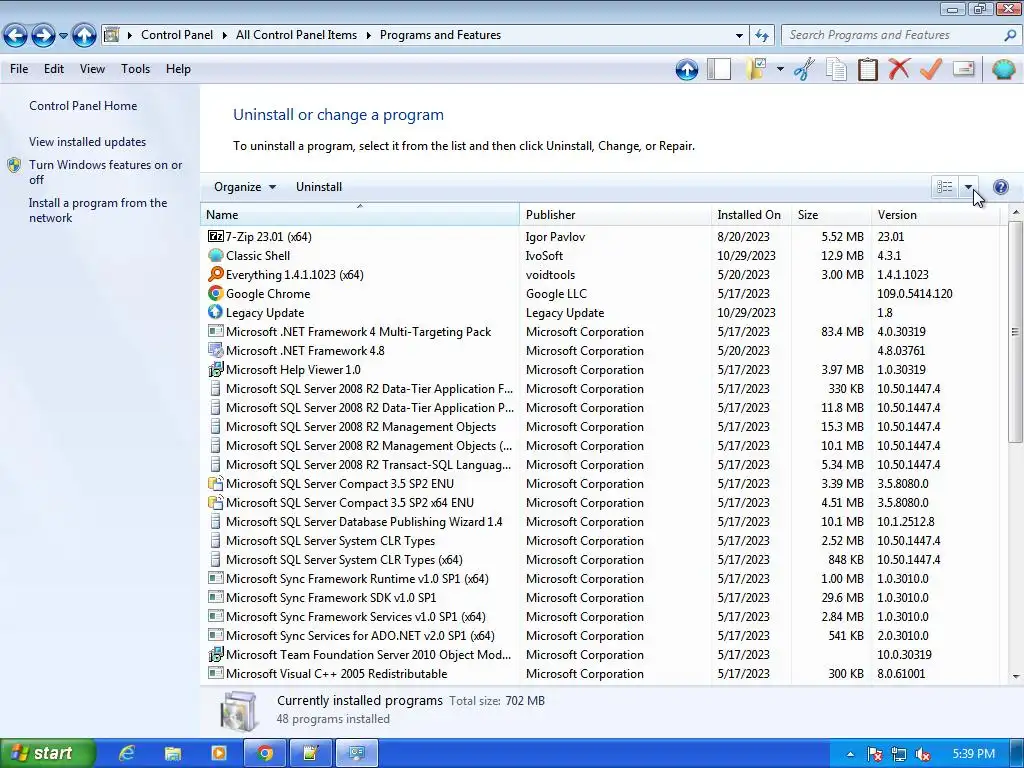The height and width of the screenshot is (768, 1024).
Task: Click the Email toolbar icon
Action: coord(964,69)
